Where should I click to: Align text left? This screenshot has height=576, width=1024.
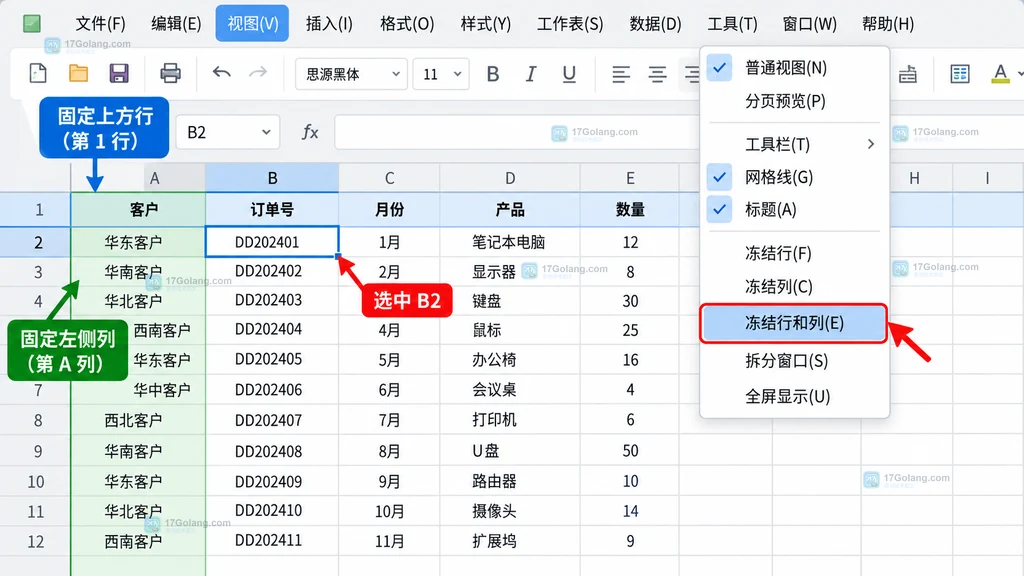[x=620, y=74]
